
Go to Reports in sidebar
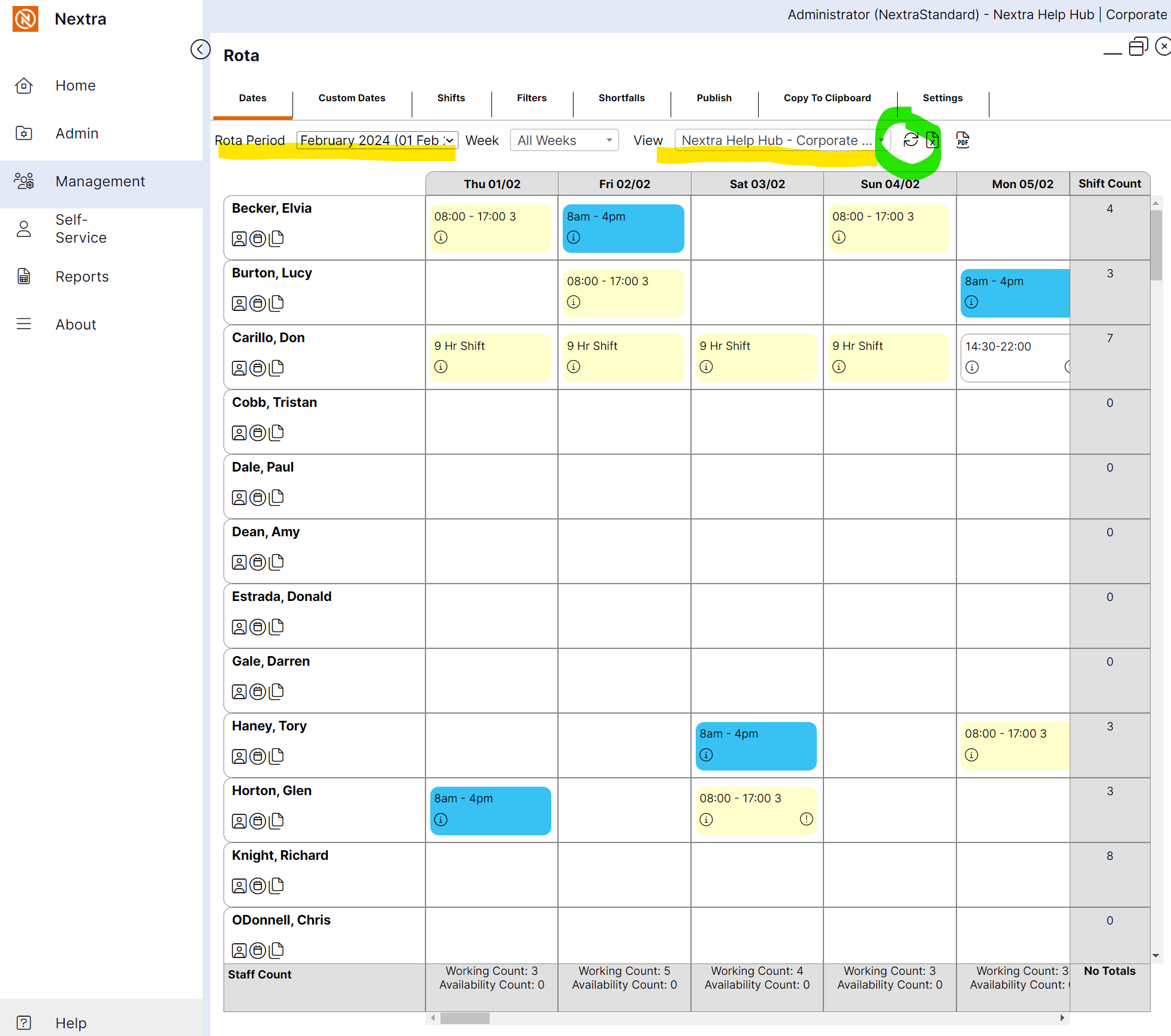point(82,277)
